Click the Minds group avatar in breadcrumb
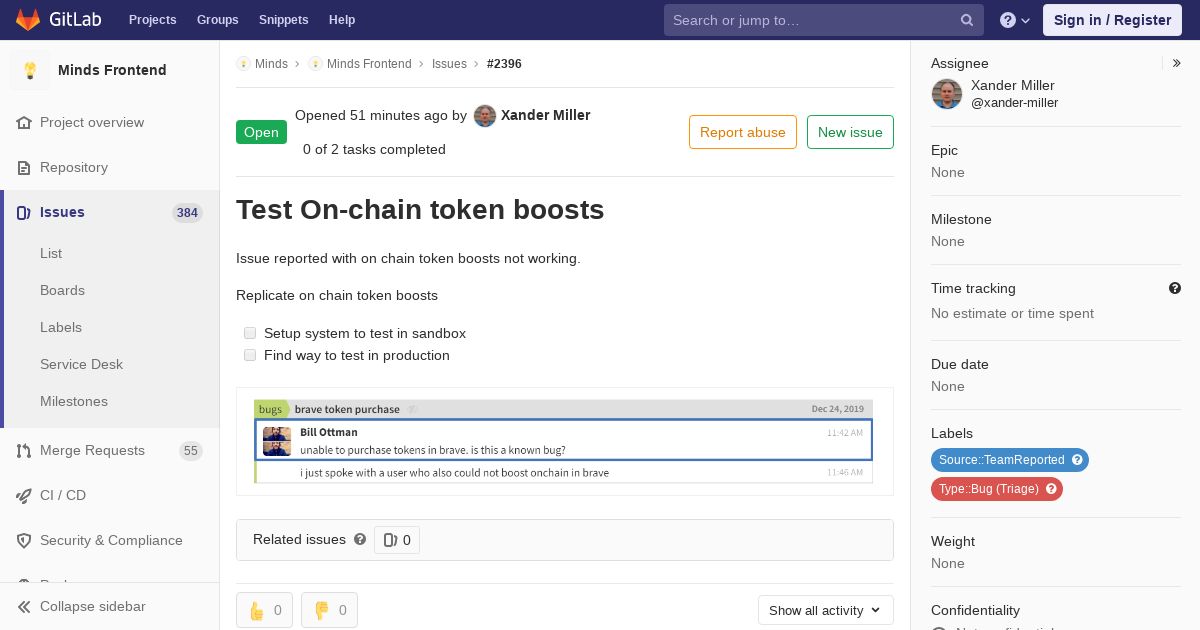Image resolution: width=1200 pixels, height=630 pixels. (243, 64)
